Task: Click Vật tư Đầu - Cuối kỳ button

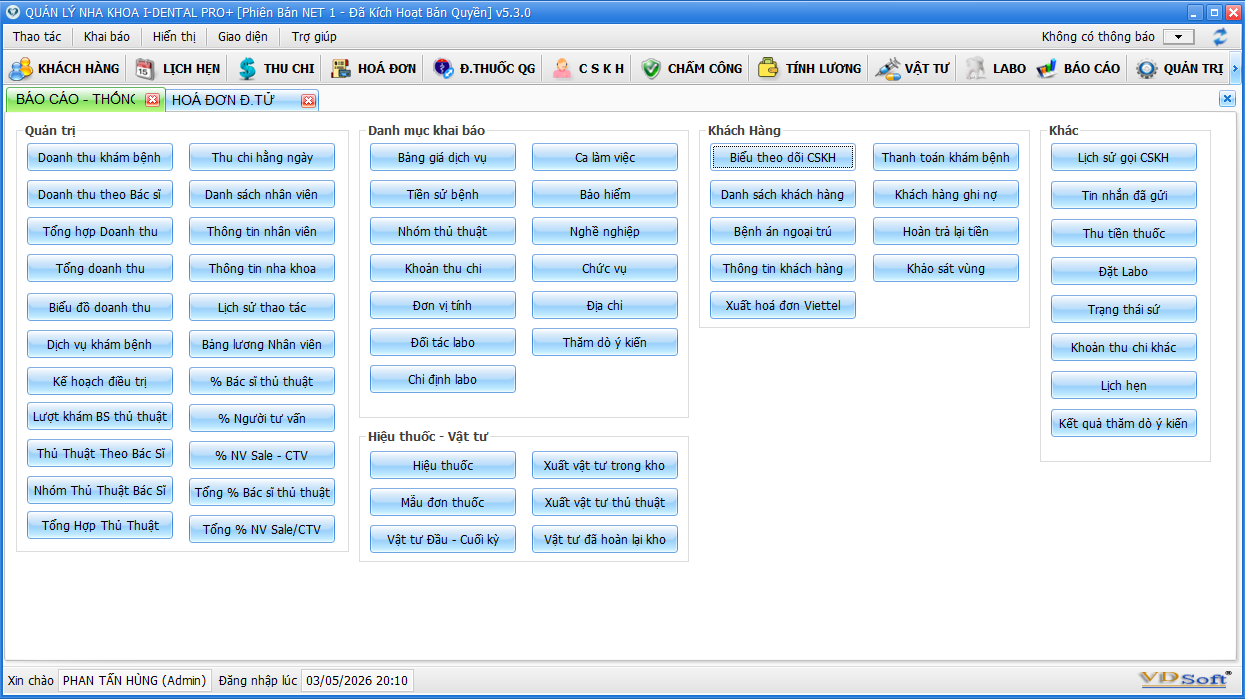Action: point(443,539)
